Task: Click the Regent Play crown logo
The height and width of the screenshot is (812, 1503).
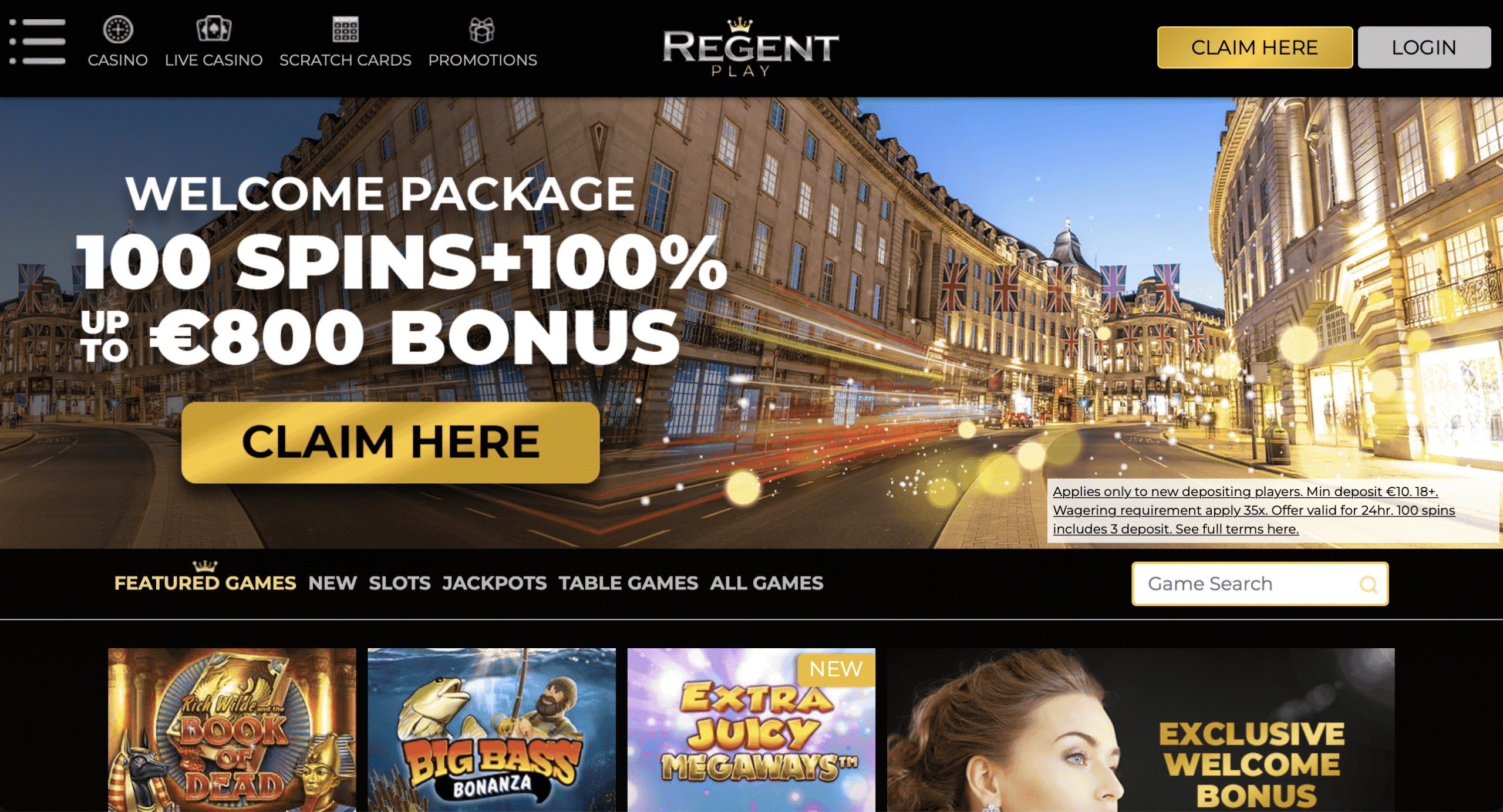Action: pyautogui.click(x=751, y=47)
